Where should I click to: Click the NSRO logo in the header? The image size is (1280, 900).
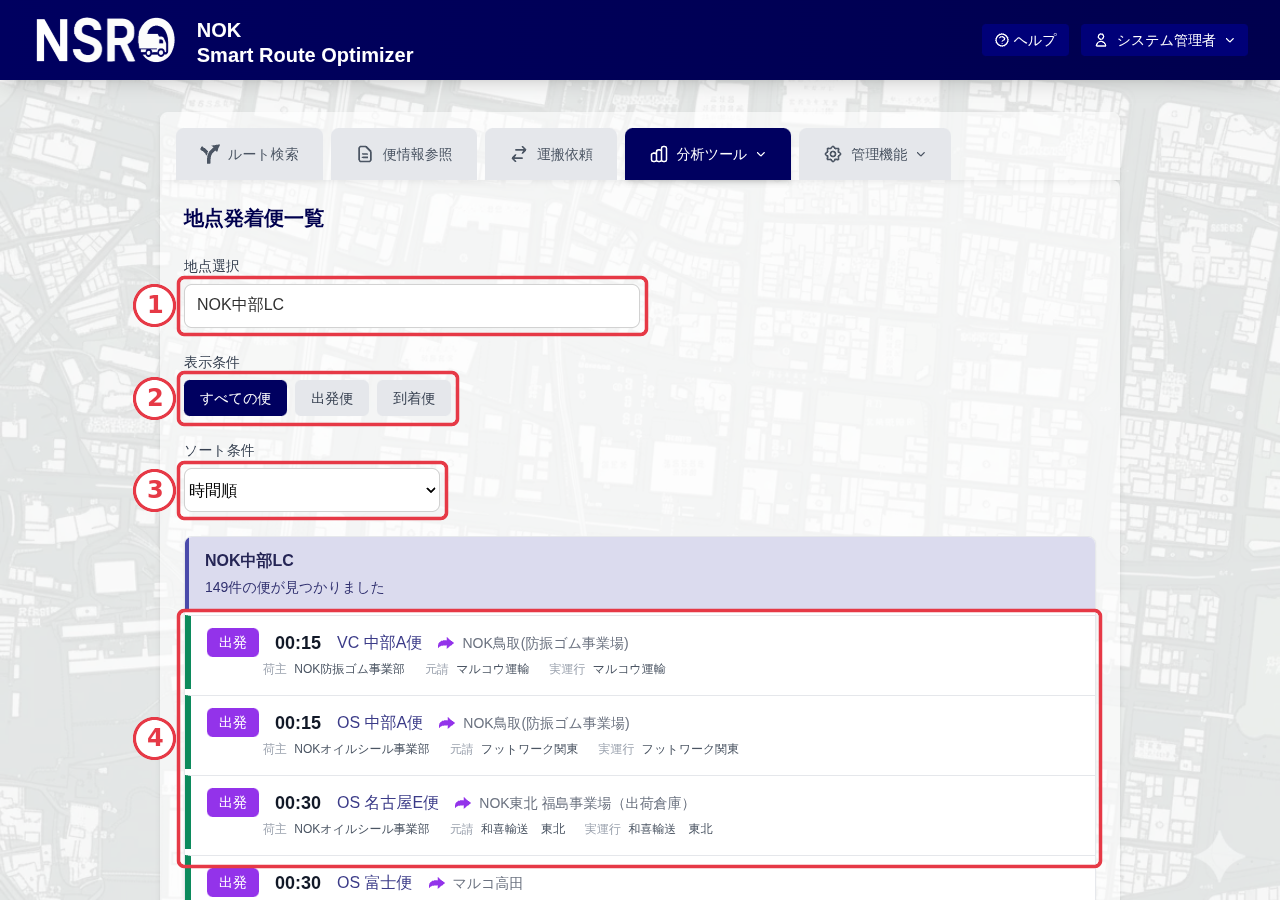click(105, 40)
